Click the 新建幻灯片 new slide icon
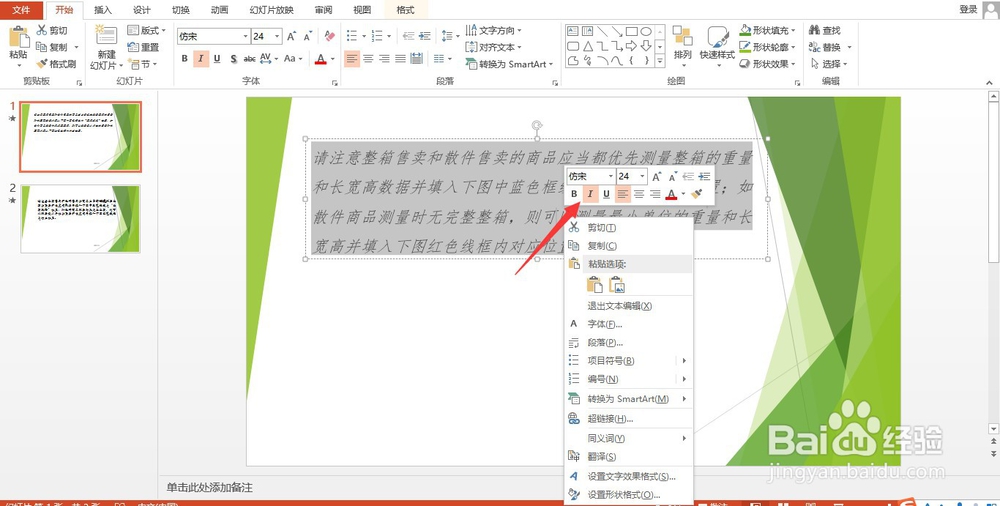This screenshot has width=1000, height=506. [x=106, y=36]
